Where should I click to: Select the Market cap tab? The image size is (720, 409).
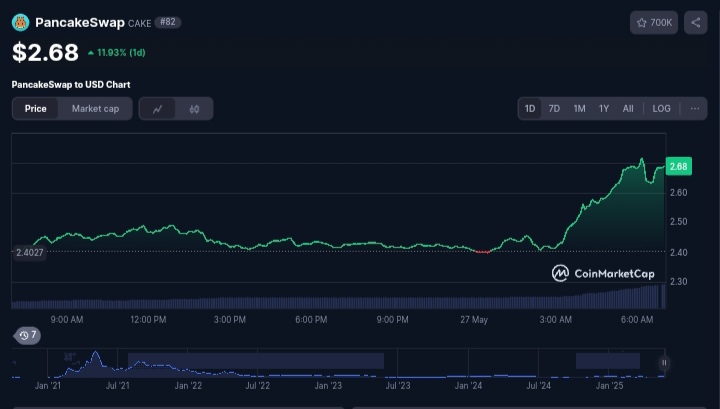tap(95, 109)
